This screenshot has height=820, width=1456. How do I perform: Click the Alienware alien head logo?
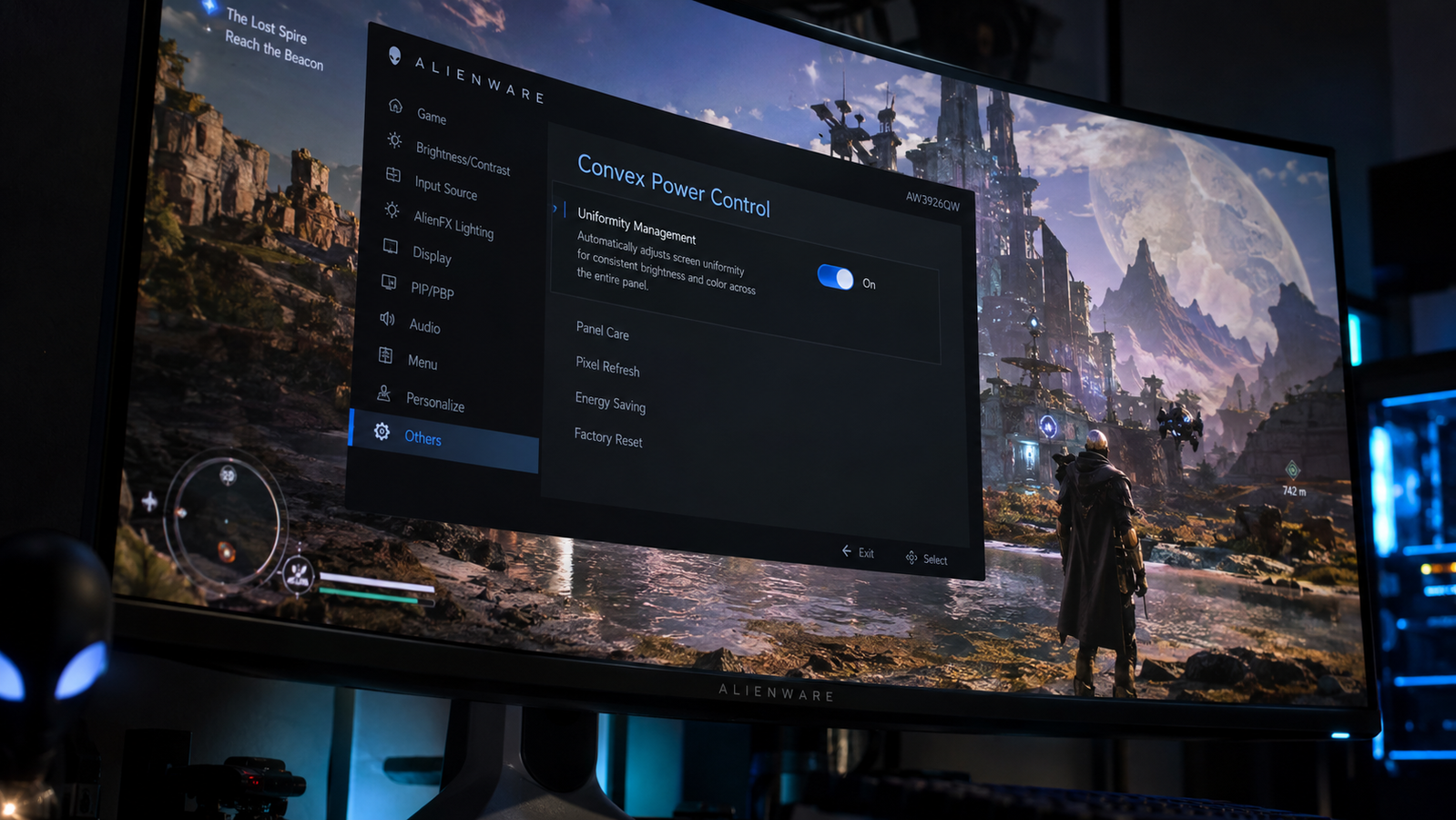tap(394, 56)
